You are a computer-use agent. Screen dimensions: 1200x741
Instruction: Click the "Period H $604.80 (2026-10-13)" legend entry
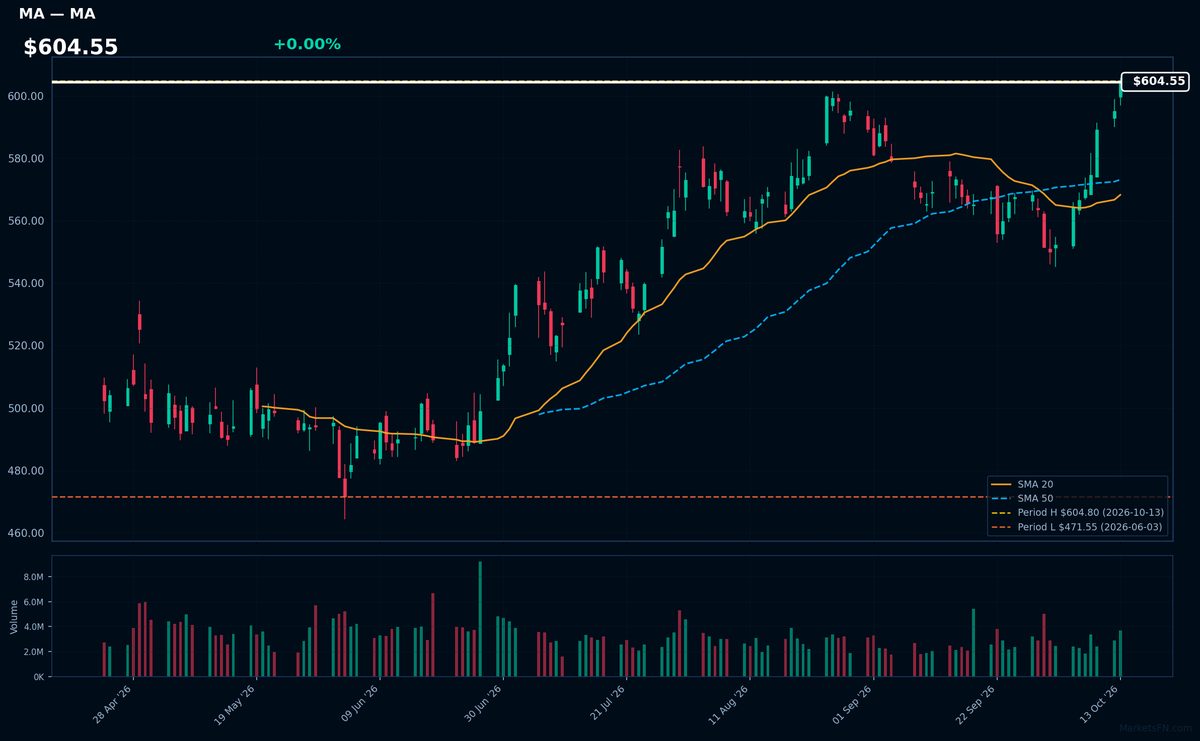[x=1077, y=513]
